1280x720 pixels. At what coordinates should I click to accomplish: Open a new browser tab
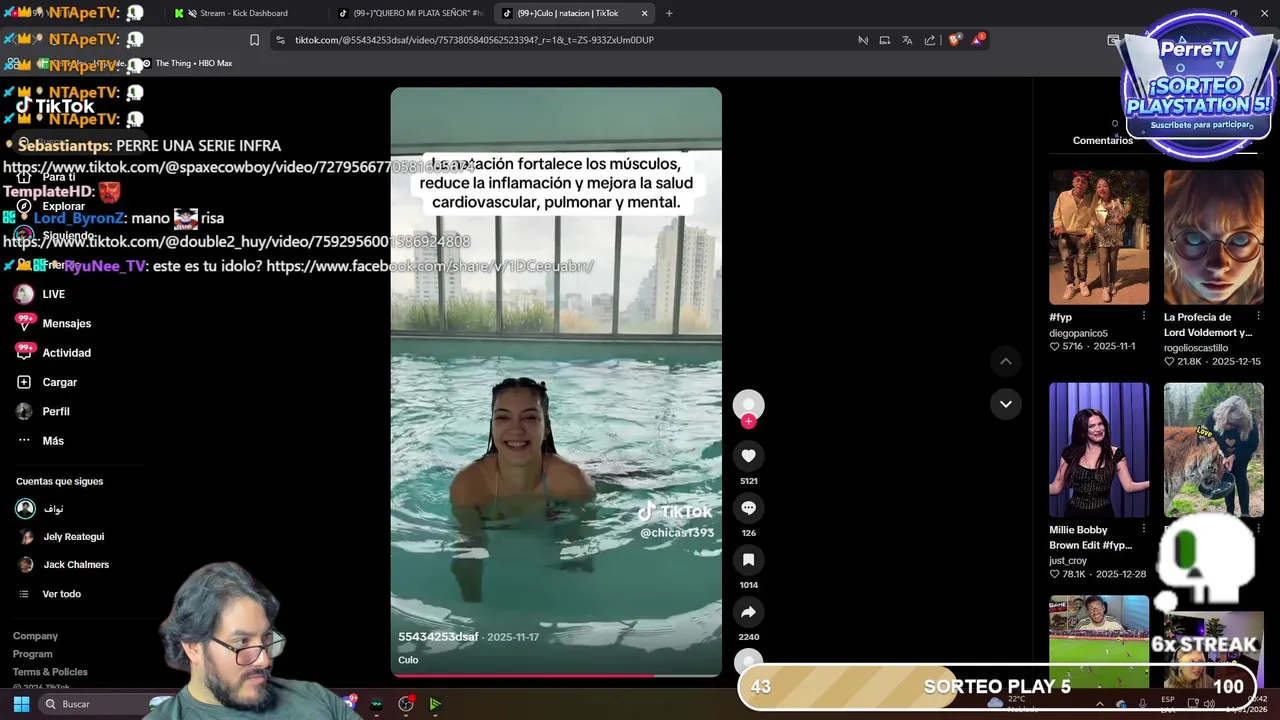click(669, 13)
